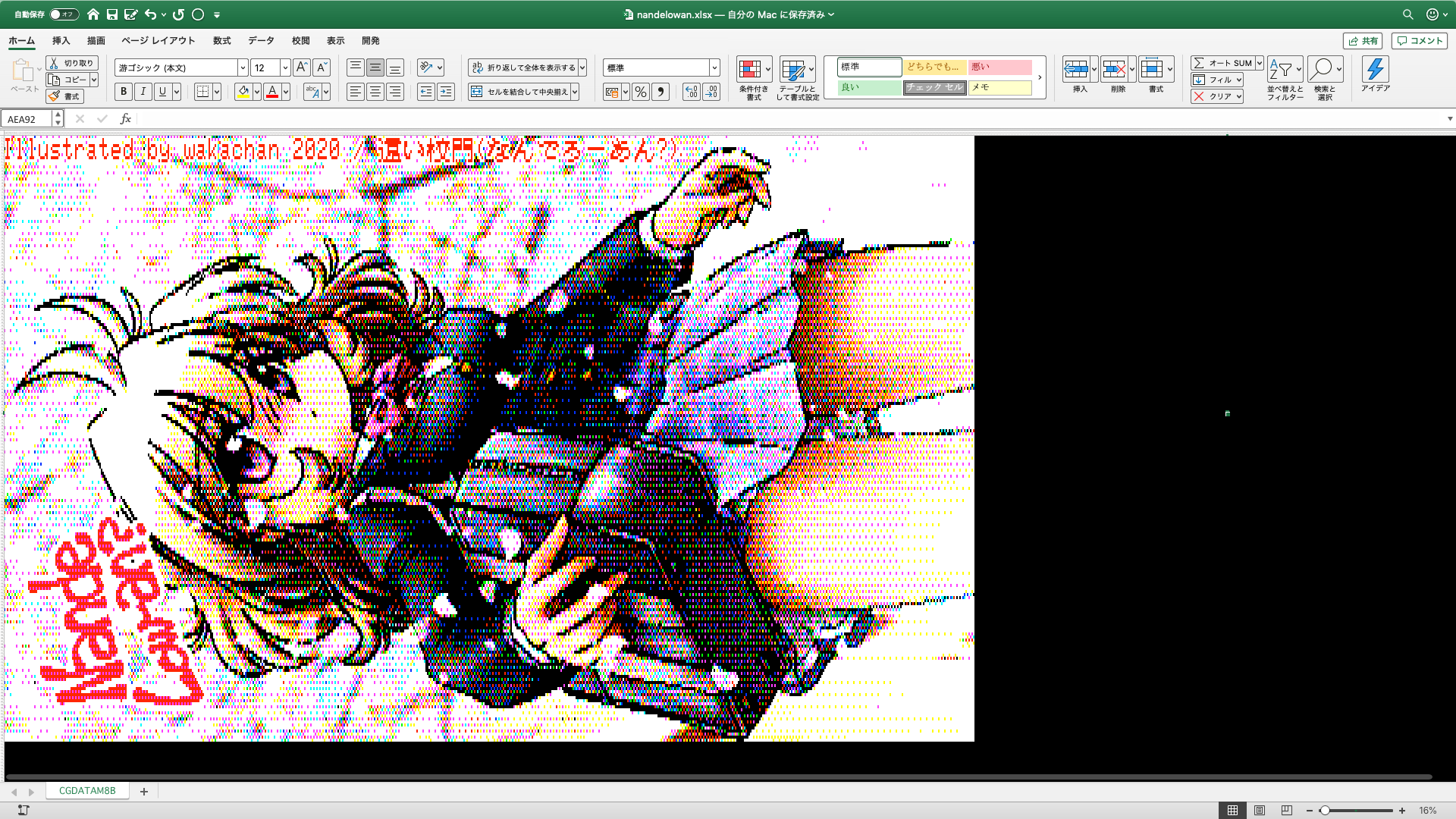Apply percent style format
This screenshot has height=819, width=1456.
(x=641, y=92)
